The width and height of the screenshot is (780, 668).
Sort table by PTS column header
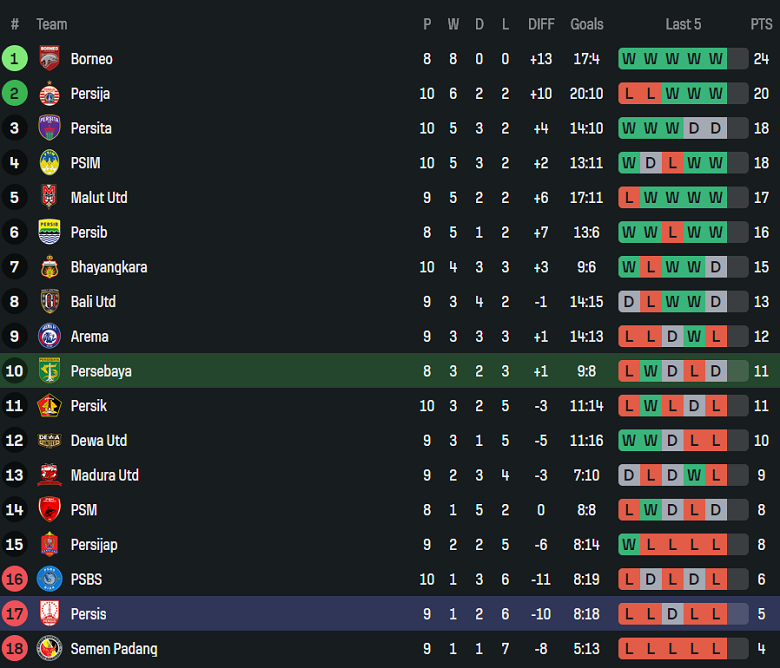[x=761, y=24]
